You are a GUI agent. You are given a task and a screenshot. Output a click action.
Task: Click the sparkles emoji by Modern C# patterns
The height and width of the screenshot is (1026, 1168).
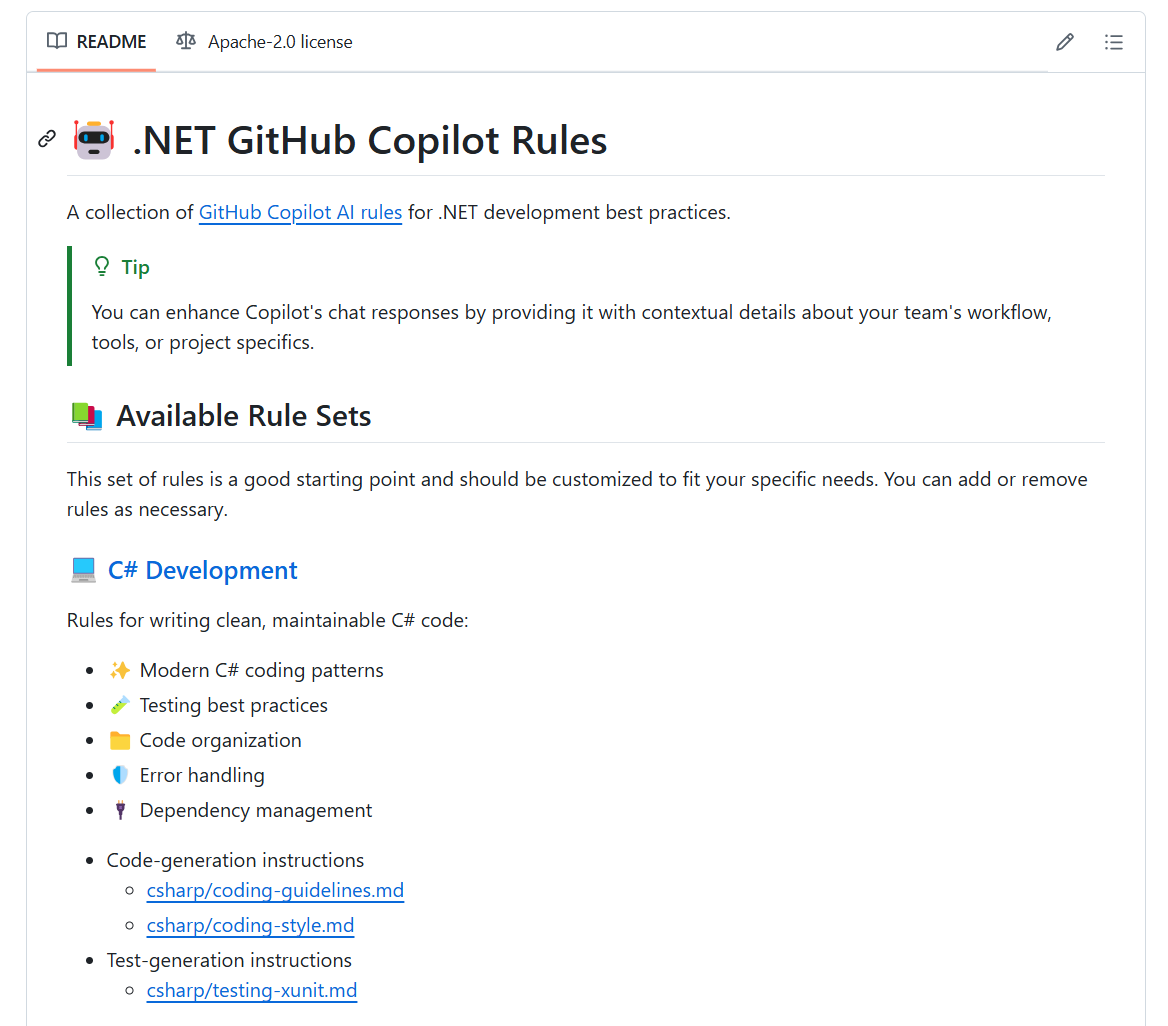point(120,670)
